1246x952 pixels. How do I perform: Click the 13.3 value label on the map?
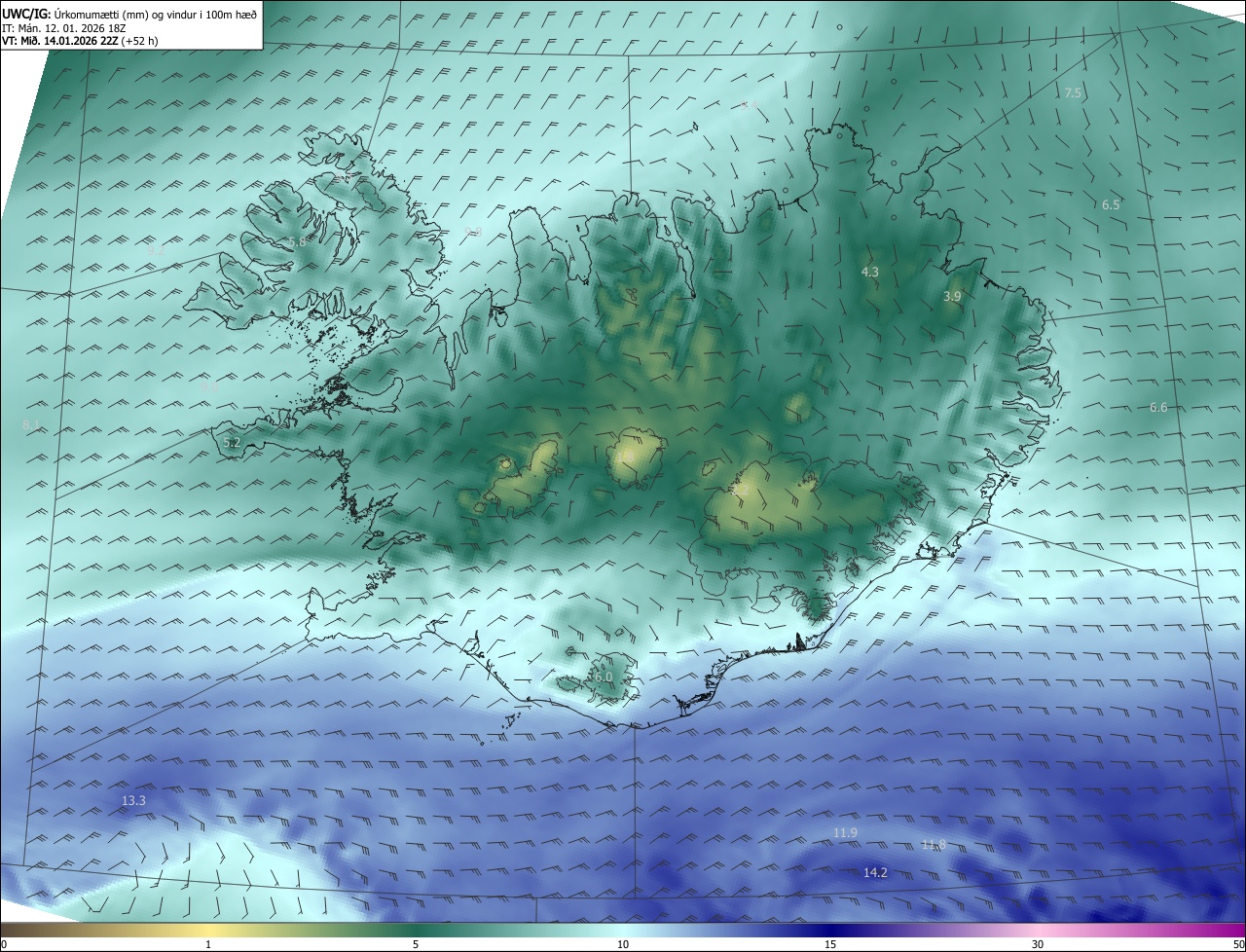click(x=133, y=800)
